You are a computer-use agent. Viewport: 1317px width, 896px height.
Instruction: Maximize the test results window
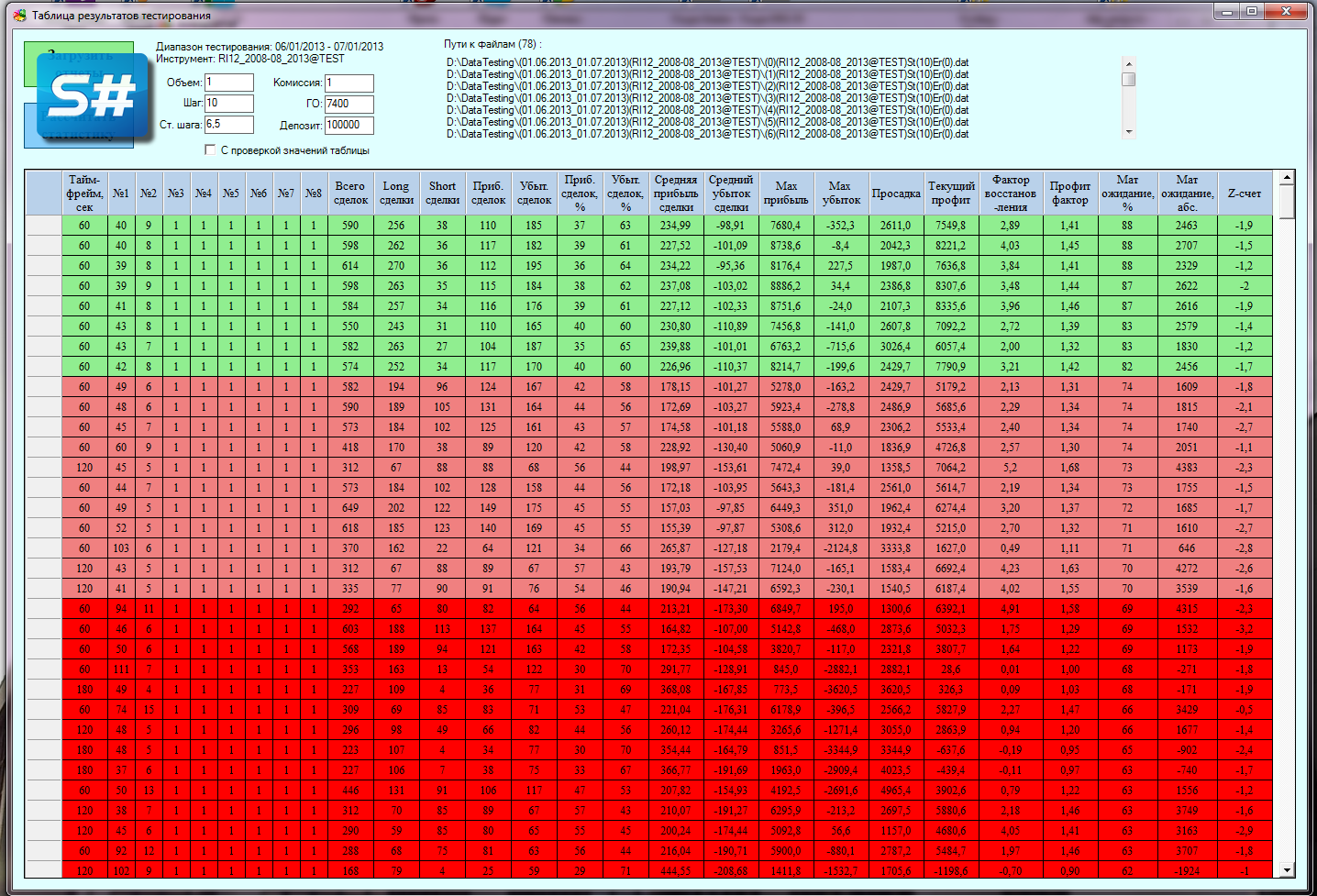click(1252, 11)
